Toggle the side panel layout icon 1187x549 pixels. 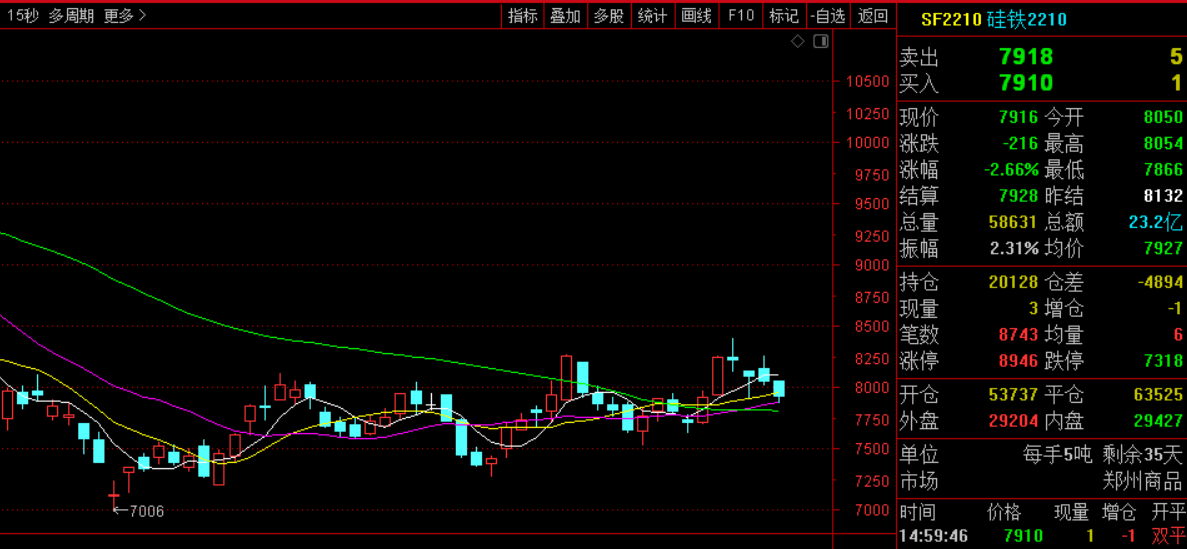pos(821,41)
